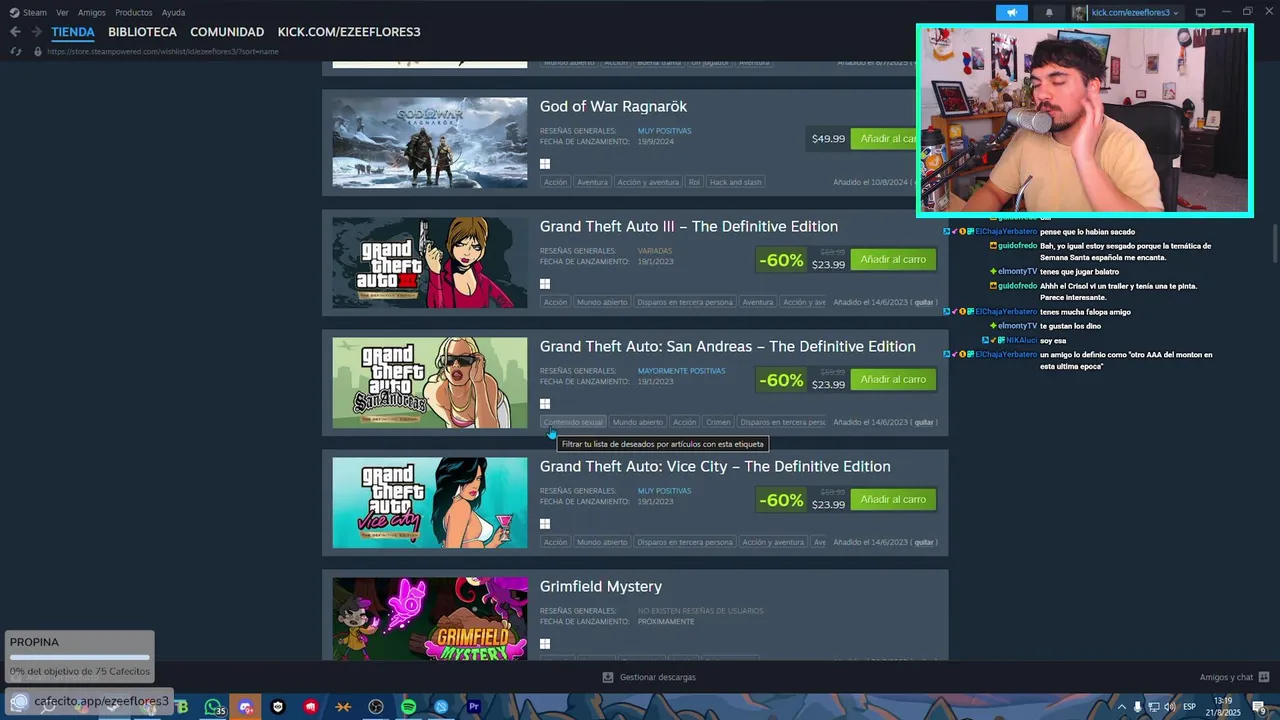Viewport: 1280px width, 720px height.
Task: Open the Amigos y chat grid icon
Action: [x=1264, y=677]
